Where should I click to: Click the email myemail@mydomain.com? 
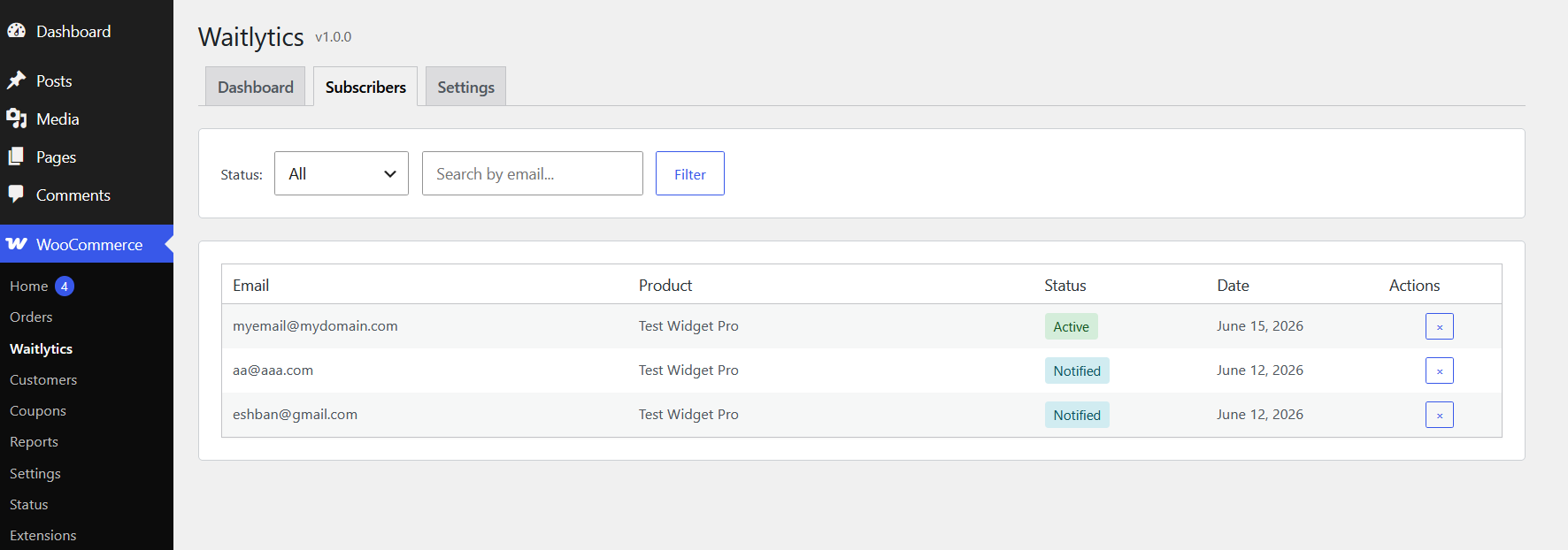point(315,325)
